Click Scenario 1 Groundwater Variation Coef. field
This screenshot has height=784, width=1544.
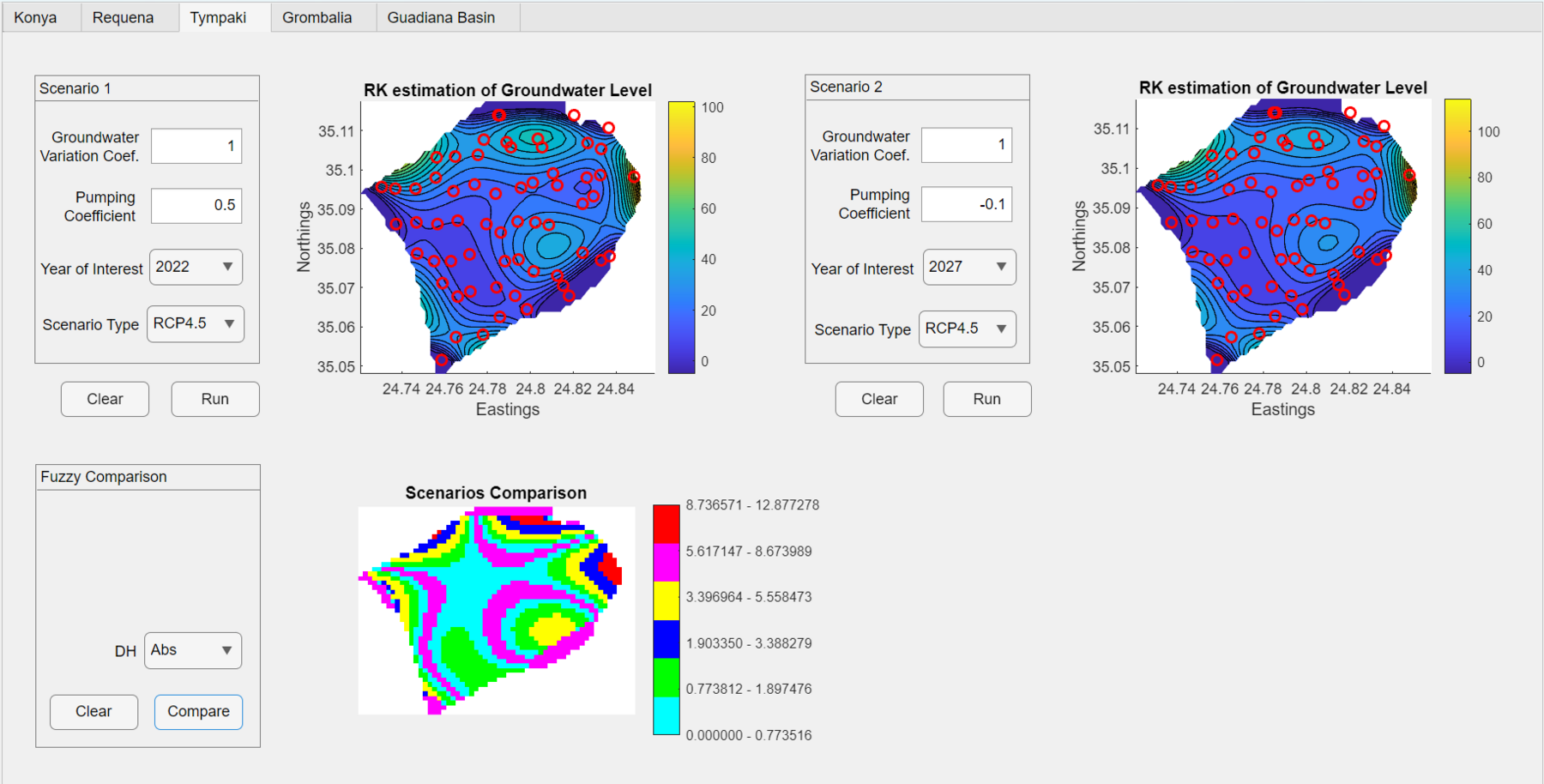point(196,146)
